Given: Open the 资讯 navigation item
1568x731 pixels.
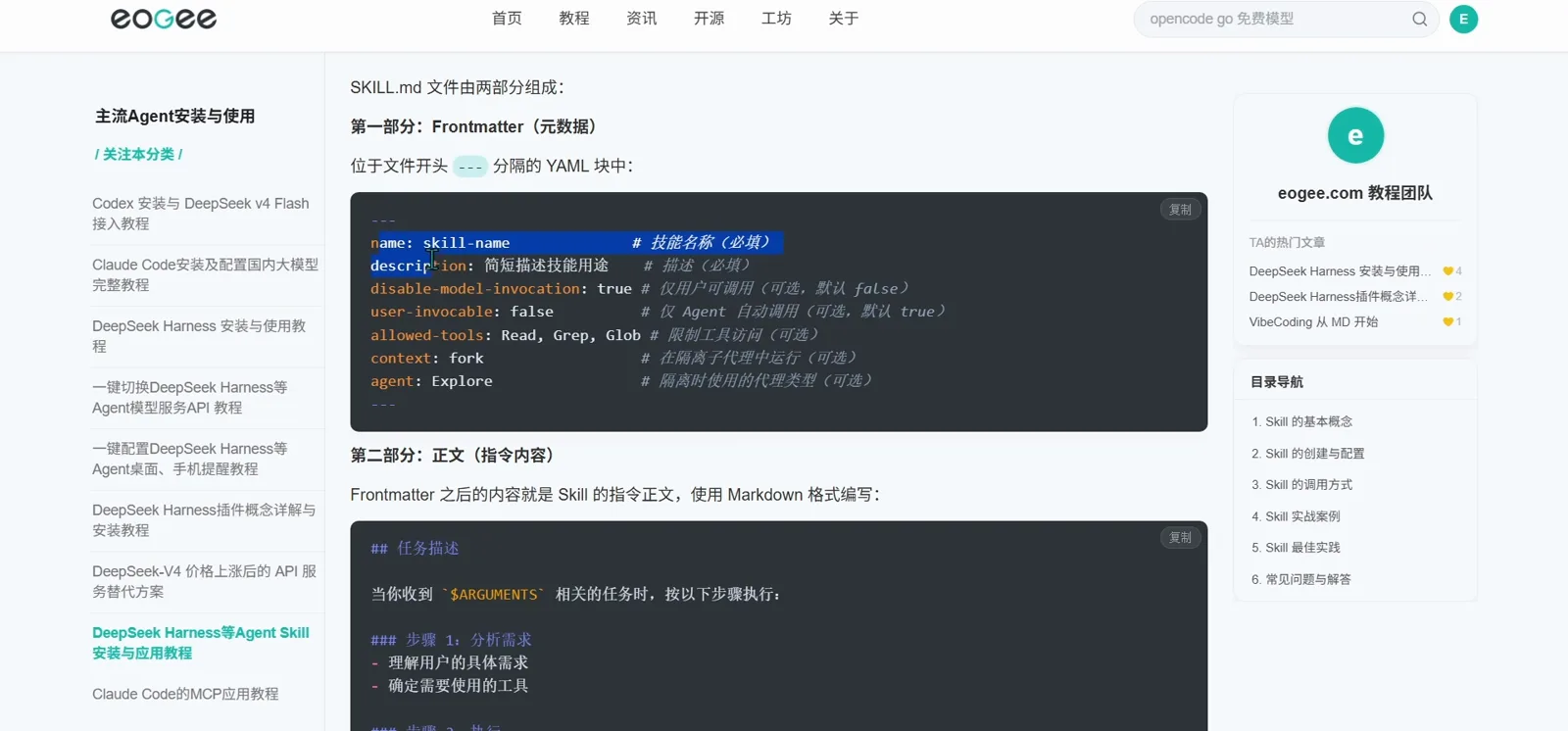Looking at the screenshot, I should pos(642,19).
